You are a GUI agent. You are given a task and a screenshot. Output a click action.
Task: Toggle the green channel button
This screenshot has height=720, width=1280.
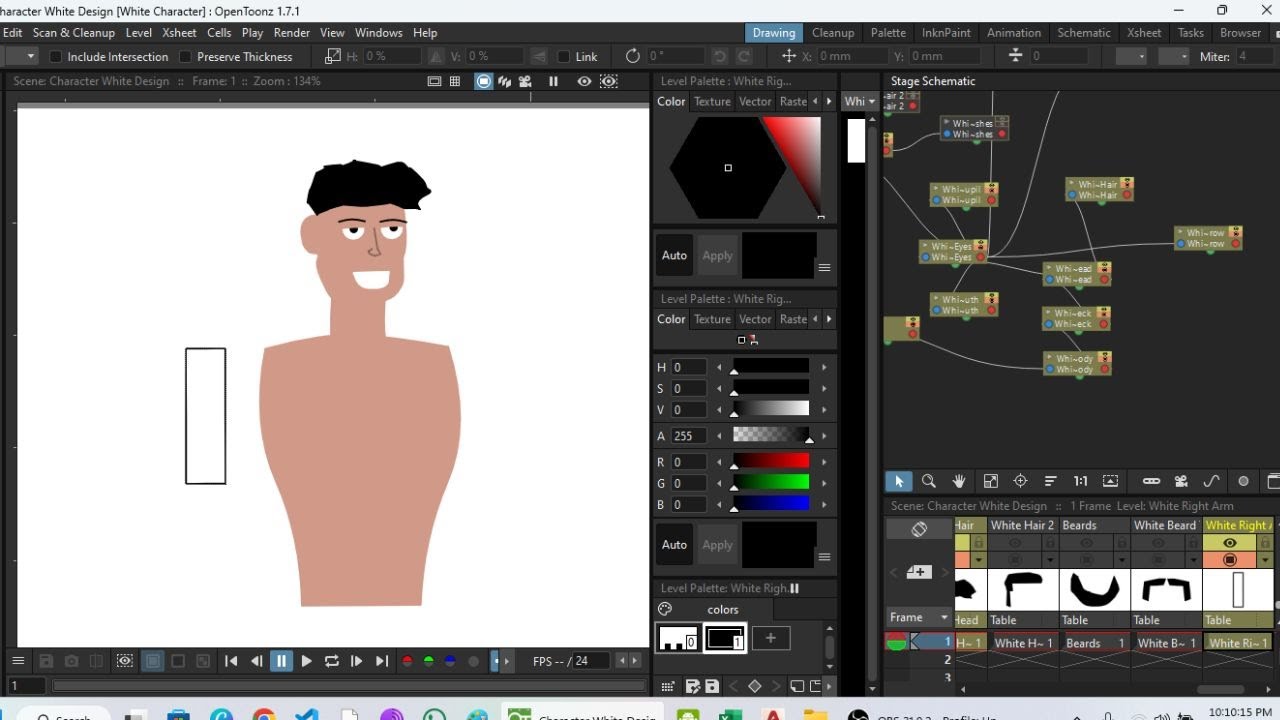click(429, 661)
